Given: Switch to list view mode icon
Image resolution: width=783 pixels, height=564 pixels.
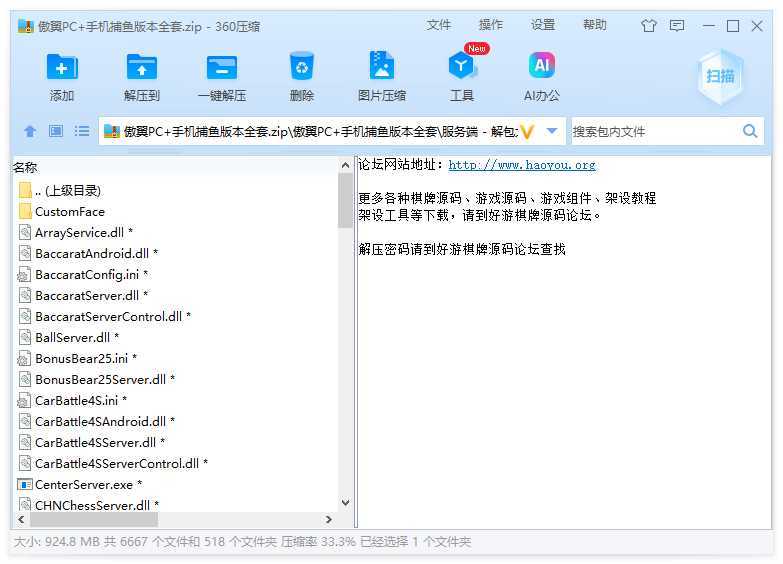Looking at the screenshot, I should point(82,131).
